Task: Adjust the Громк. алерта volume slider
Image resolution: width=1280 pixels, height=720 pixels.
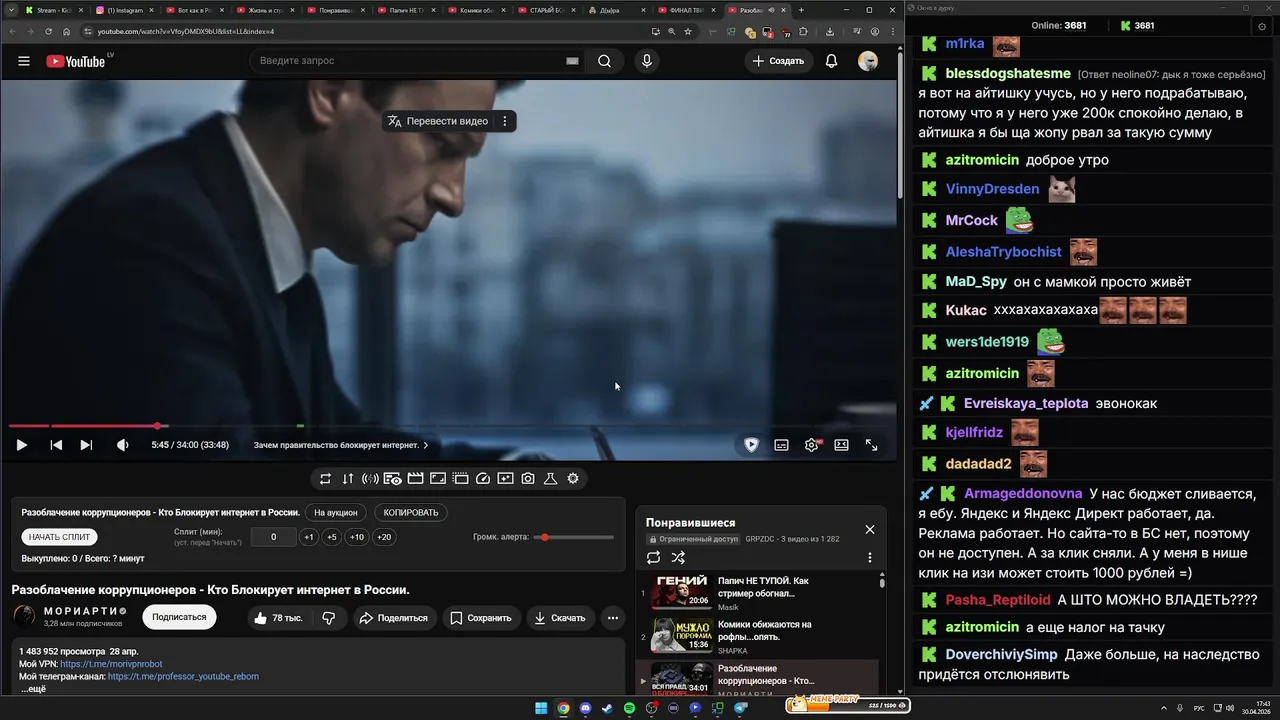Action: click(574, 537)
